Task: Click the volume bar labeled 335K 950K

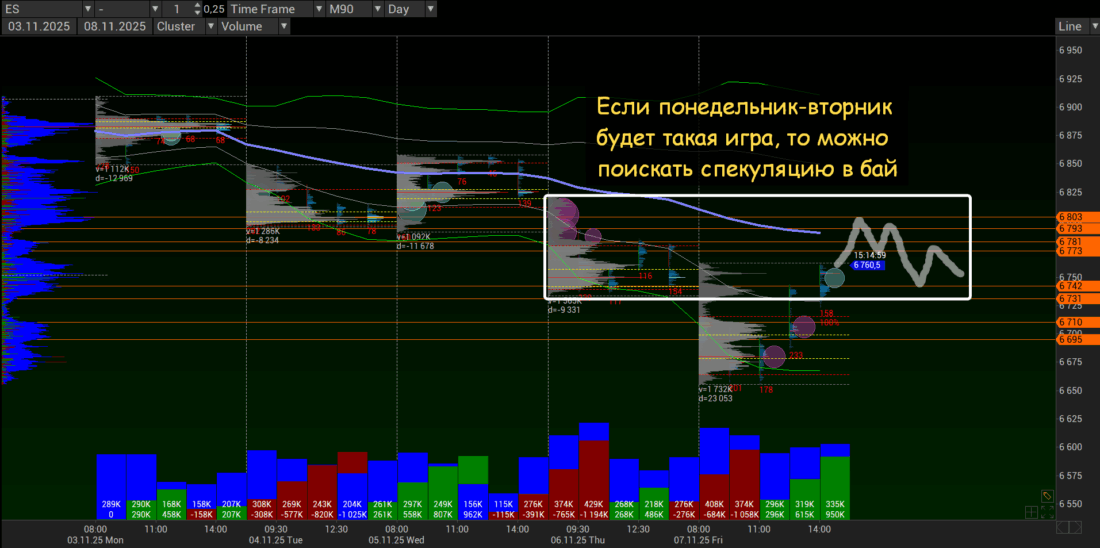Action: point(835,482)
